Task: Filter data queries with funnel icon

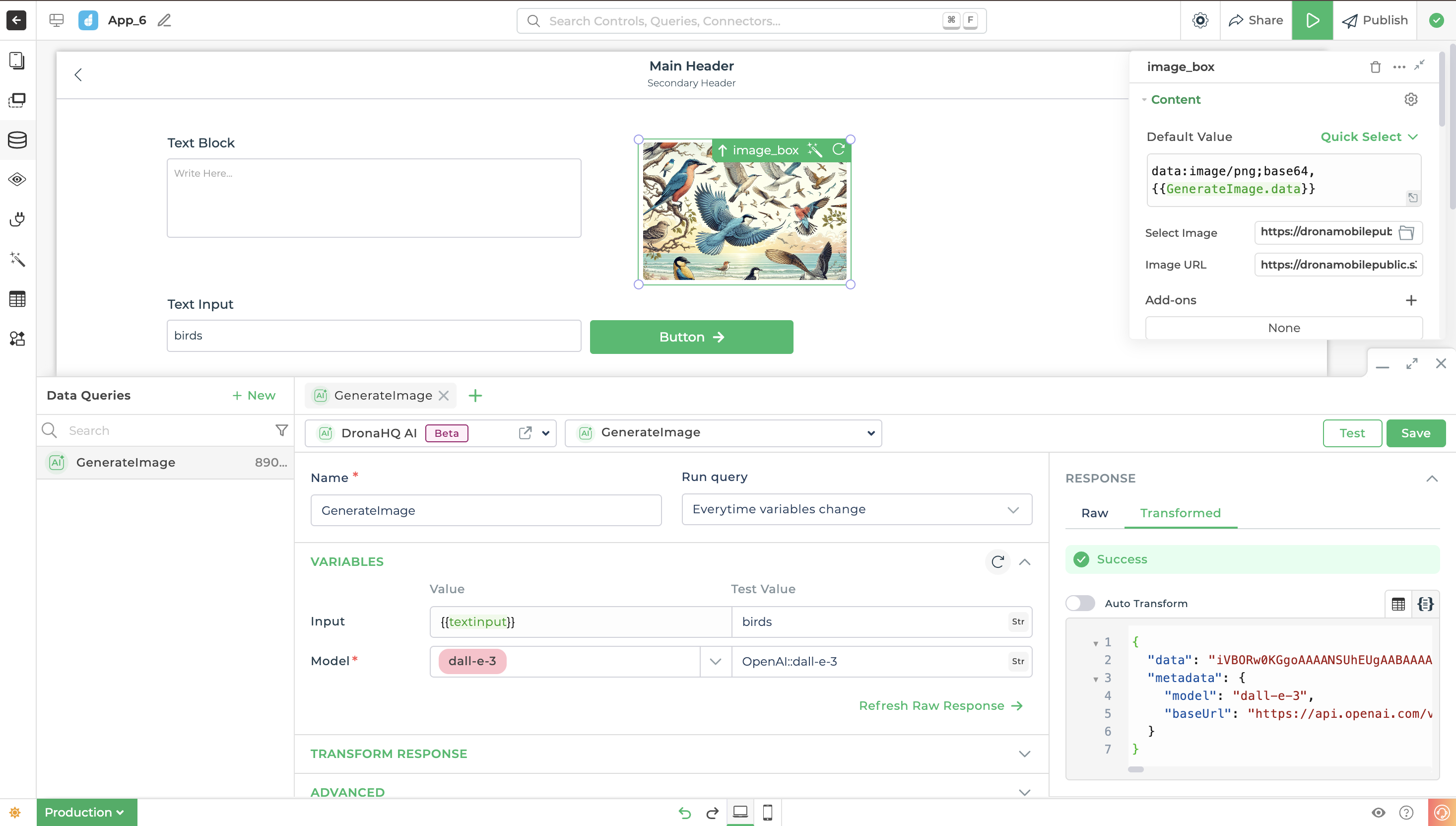Action: click(x=281, y=430)
